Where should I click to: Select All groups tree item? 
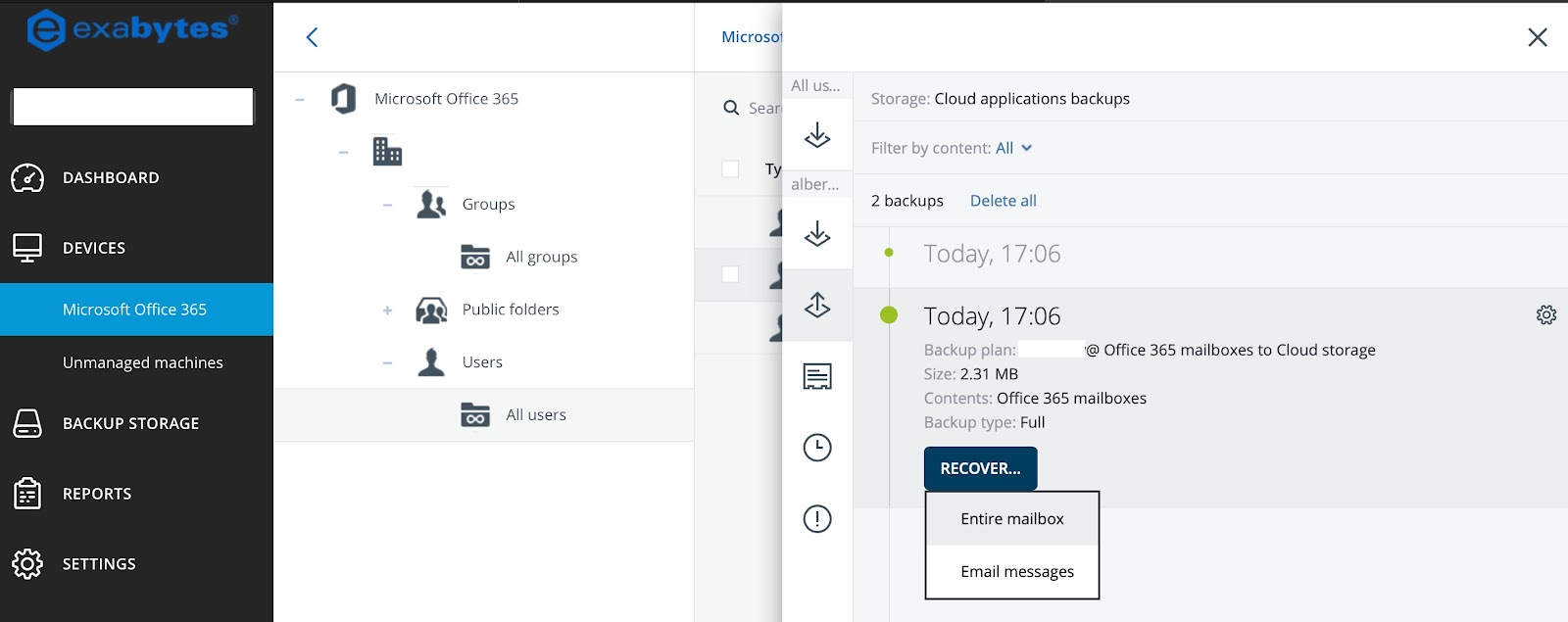[541, 257]
